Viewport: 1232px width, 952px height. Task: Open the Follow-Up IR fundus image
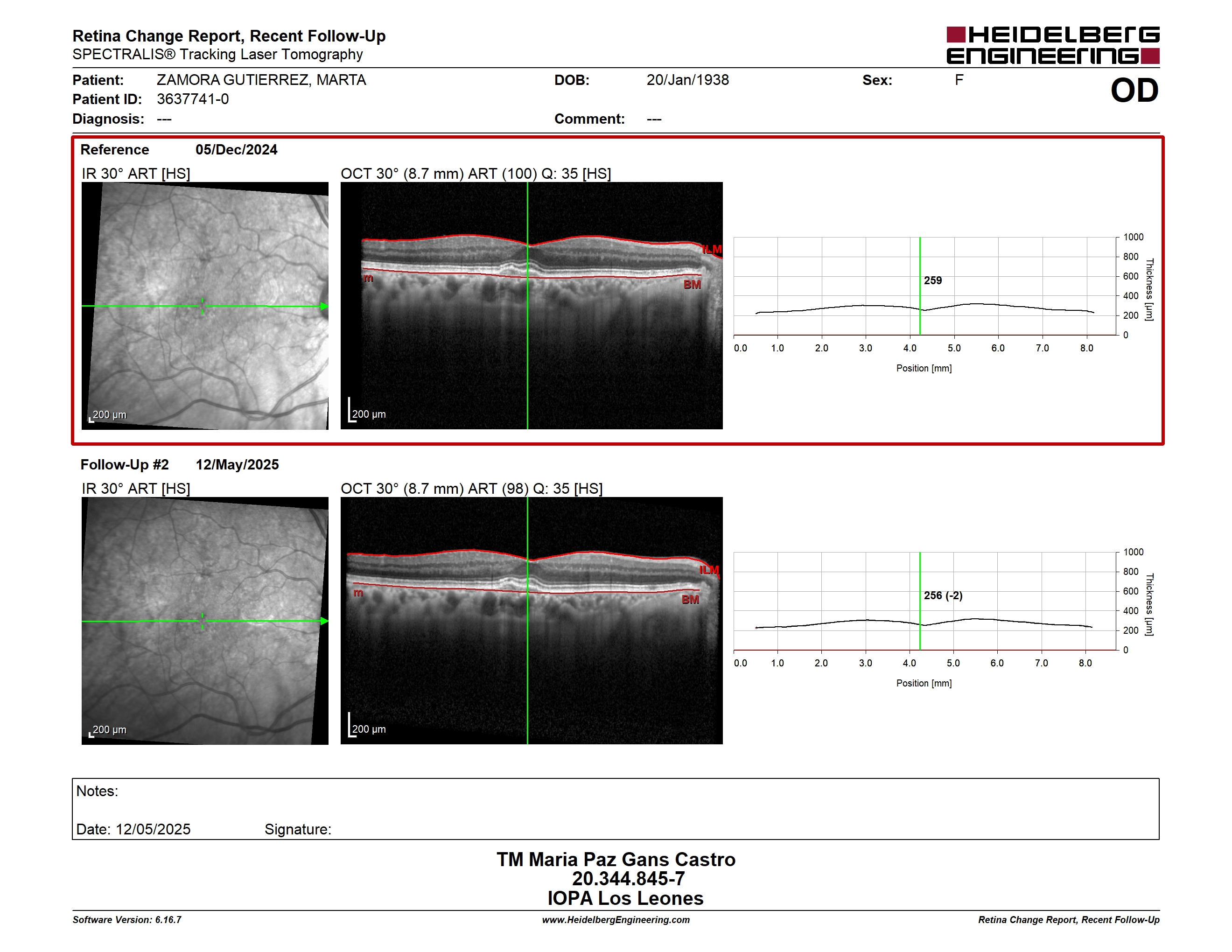pyautogui.click(x=205, y=620)
